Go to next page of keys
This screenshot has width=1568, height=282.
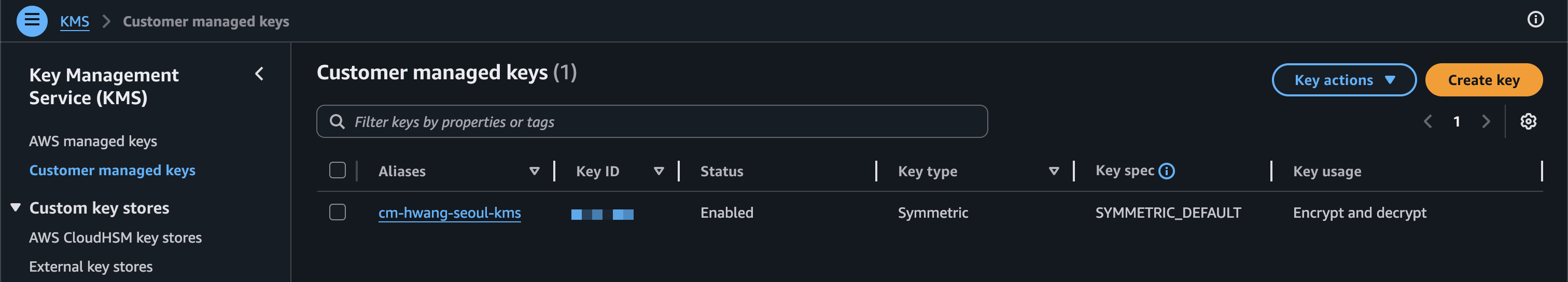point(1486,121)
